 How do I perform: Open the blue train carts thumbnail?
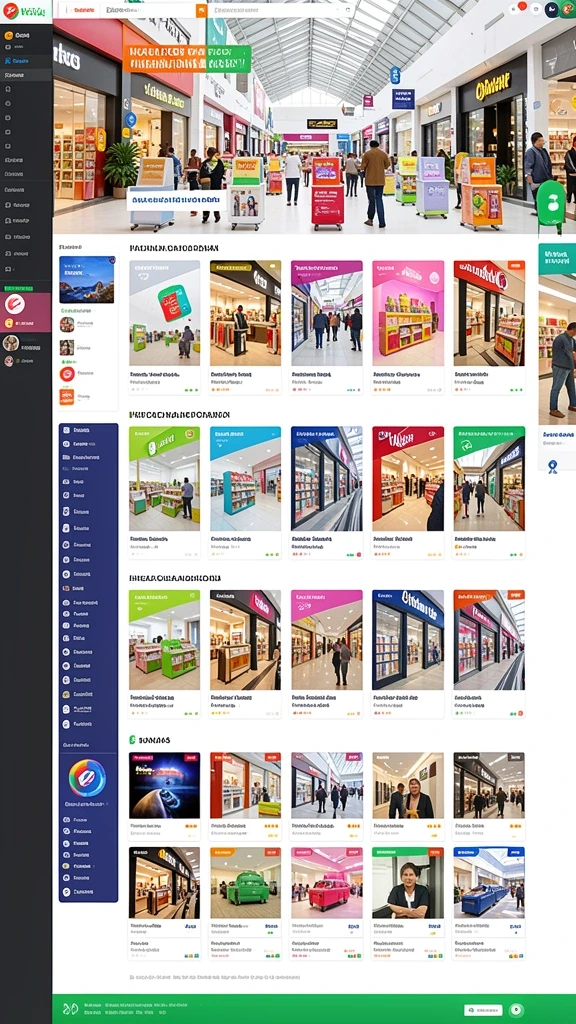tap(489, 883)
